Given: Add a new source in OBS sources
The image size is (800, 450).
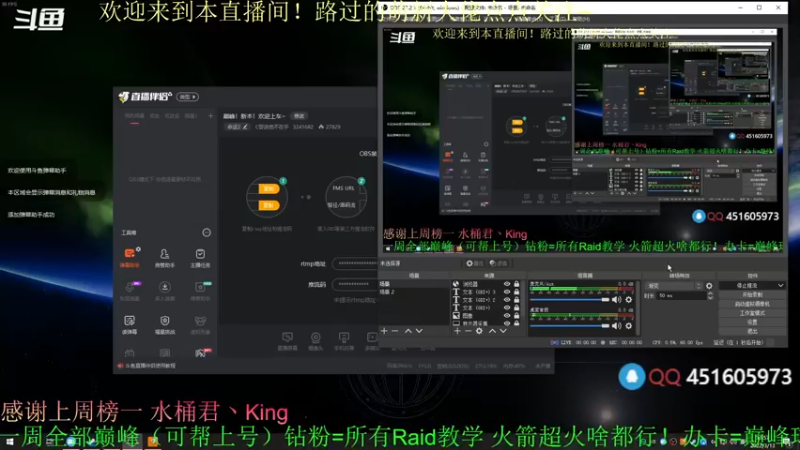Looking at the screenshot, I should 457,331.
